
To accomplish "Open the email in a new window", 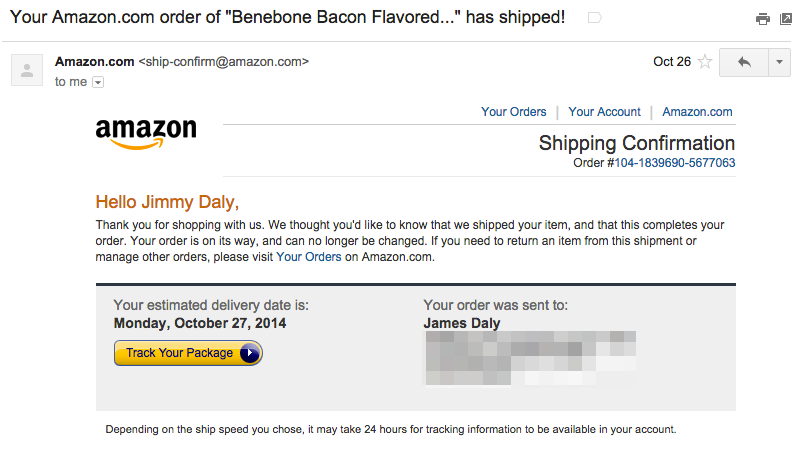I will tap(789, 19).
